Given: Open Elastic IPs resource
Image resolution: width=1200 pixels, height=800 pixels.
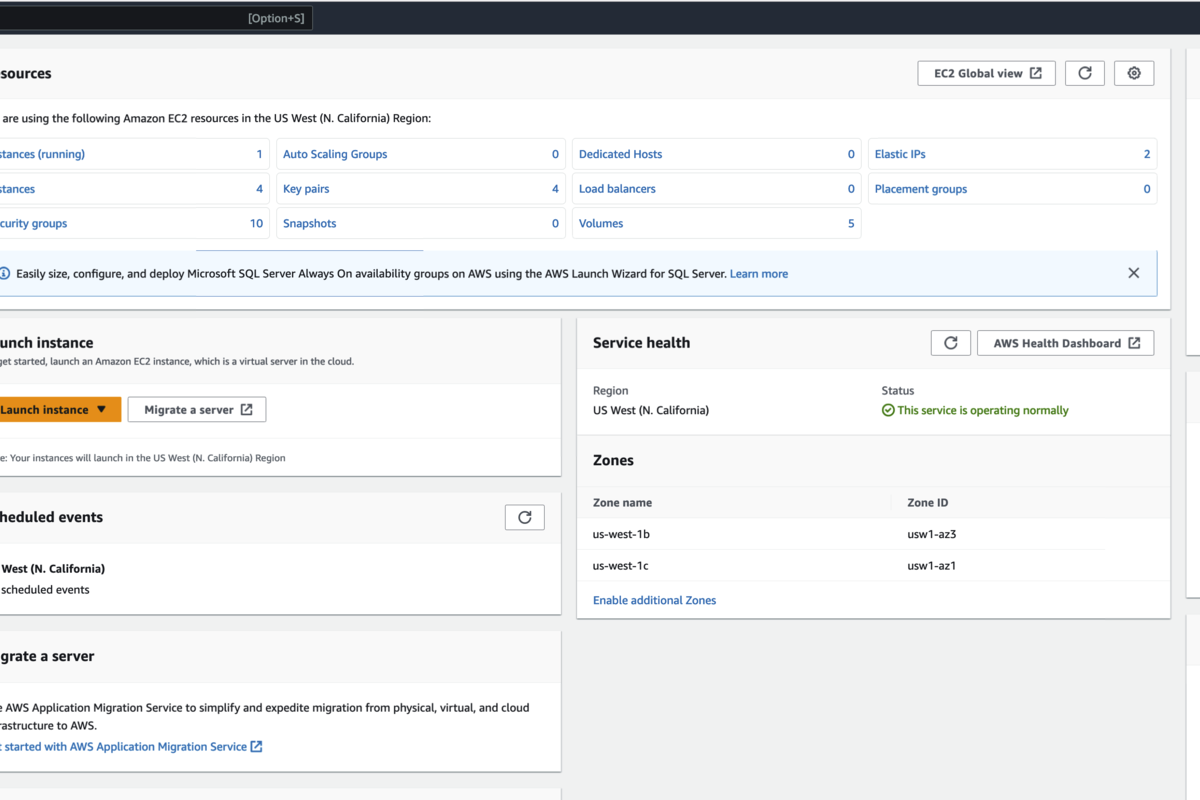Looking at the screenshot, I should pos(900,154).
